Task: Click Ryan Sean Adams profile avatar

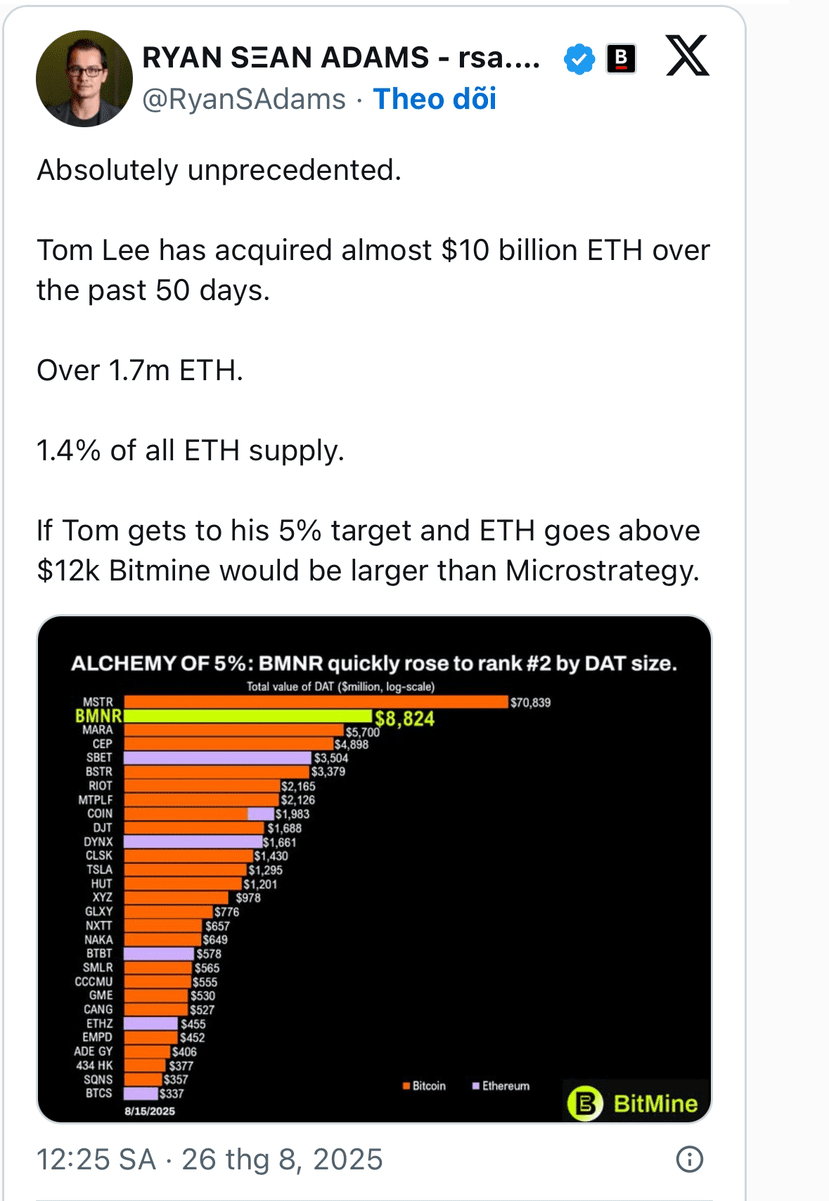Action: pyautogui.click(x=85, y=79)
